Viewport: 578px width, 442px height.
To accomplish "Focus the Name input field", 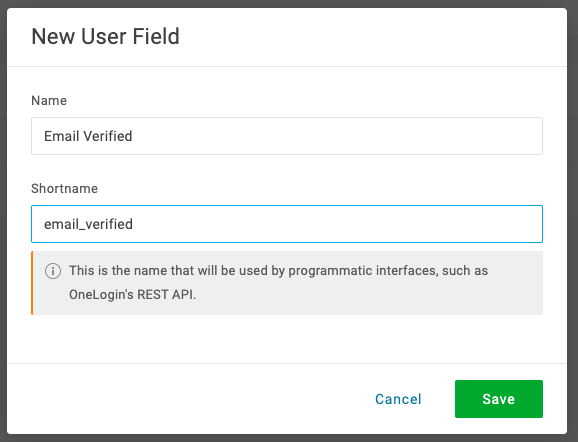I will tap(287, 136).
